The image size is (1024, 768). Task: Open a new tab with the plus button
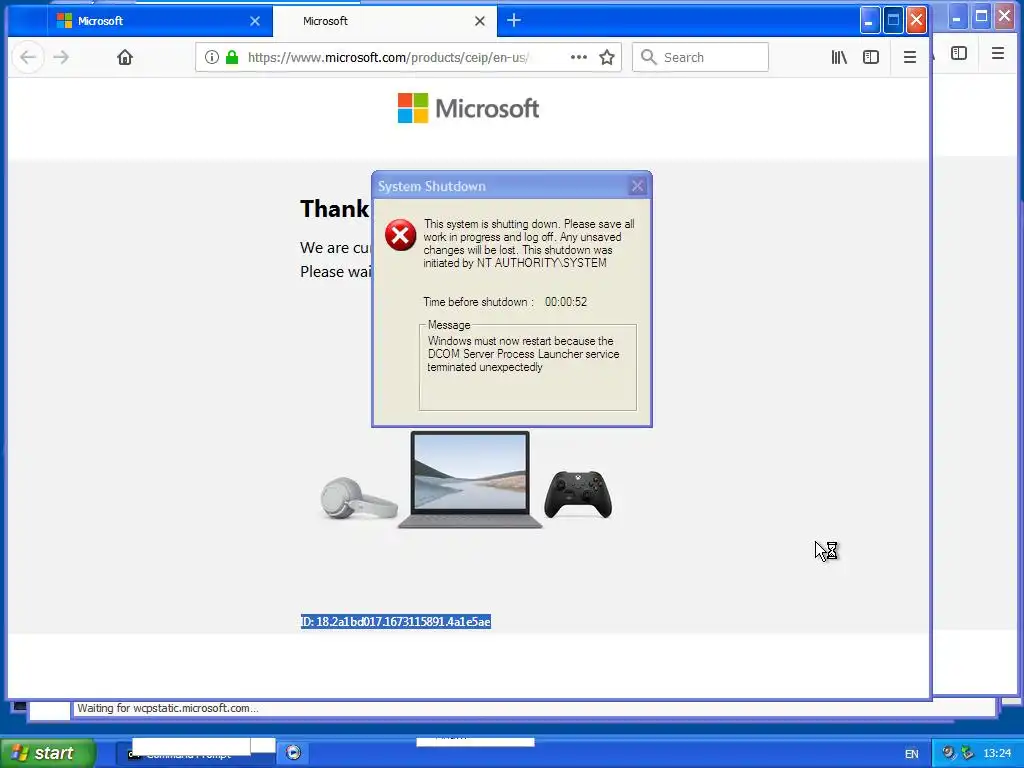(x=514, y=21)
